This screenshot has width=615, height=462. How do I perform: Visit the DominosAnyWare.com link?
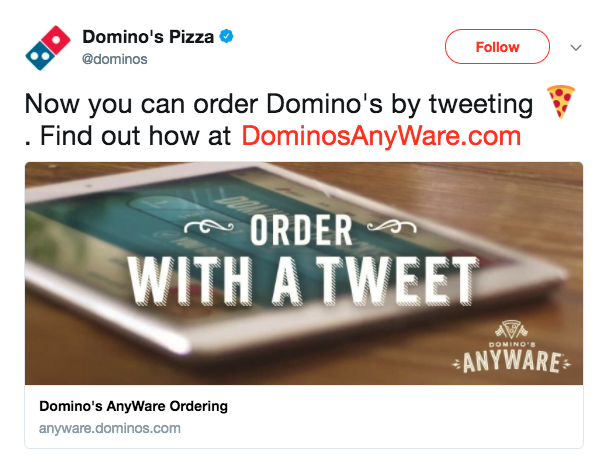click(380, 135)
